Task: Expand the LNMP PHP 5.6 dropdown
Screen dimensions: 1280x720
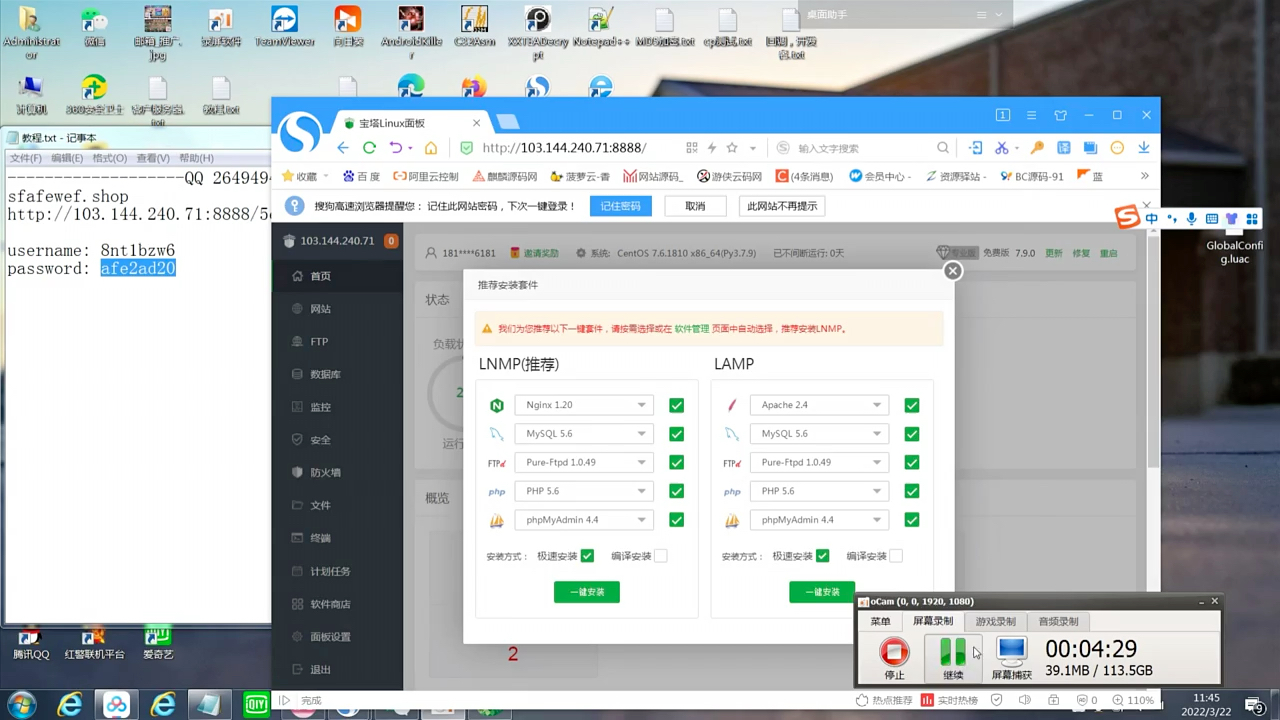Action: [584, 491]
